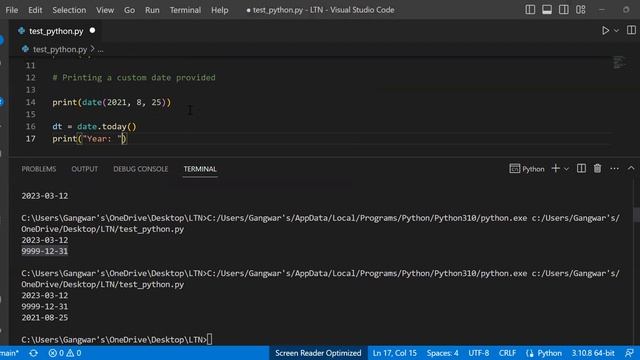Click editor minimap overview

point(619,62)
